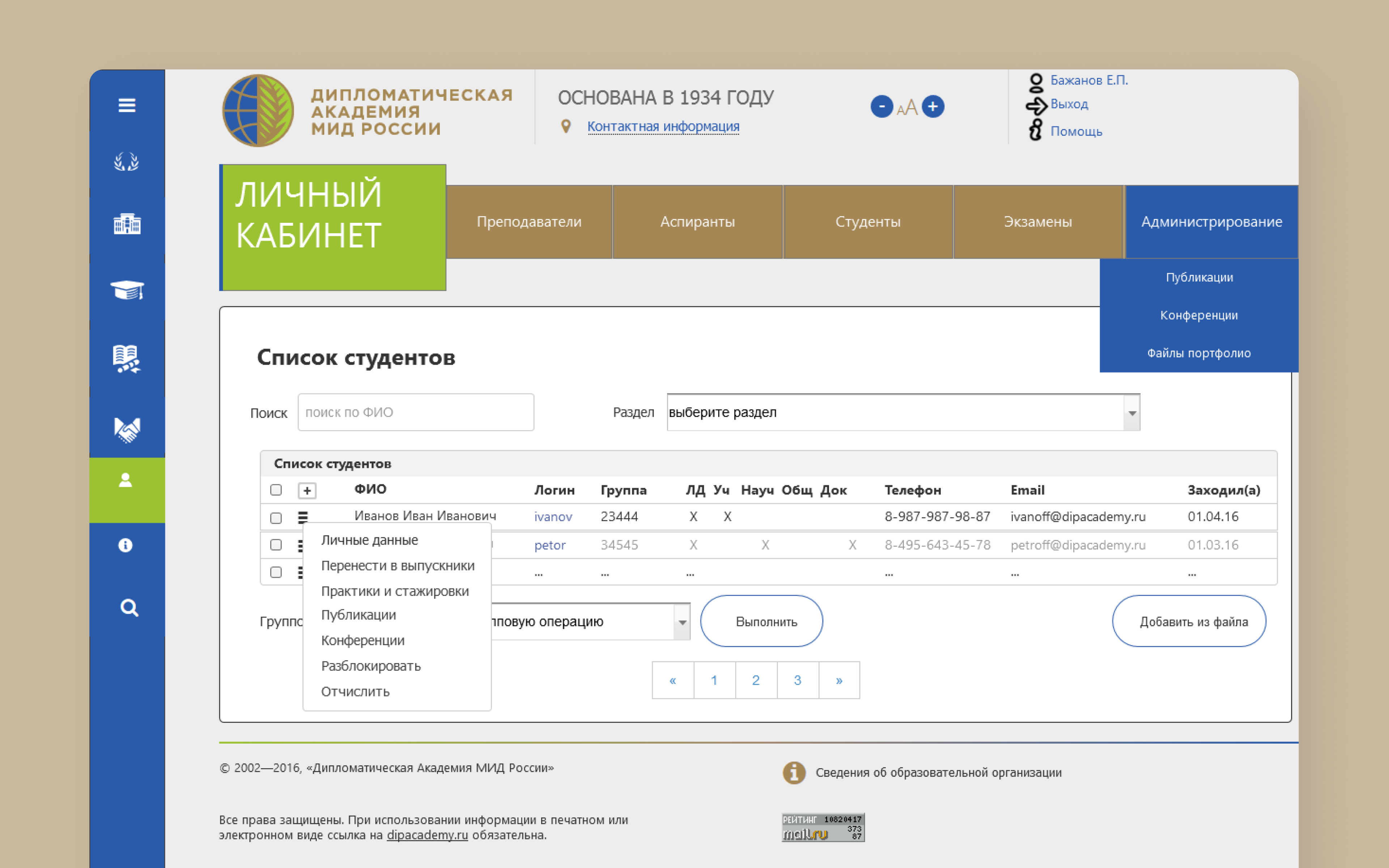Click the building icon in the sidebar
Screen dimensions: 1389x868
[x=127, y=225]
